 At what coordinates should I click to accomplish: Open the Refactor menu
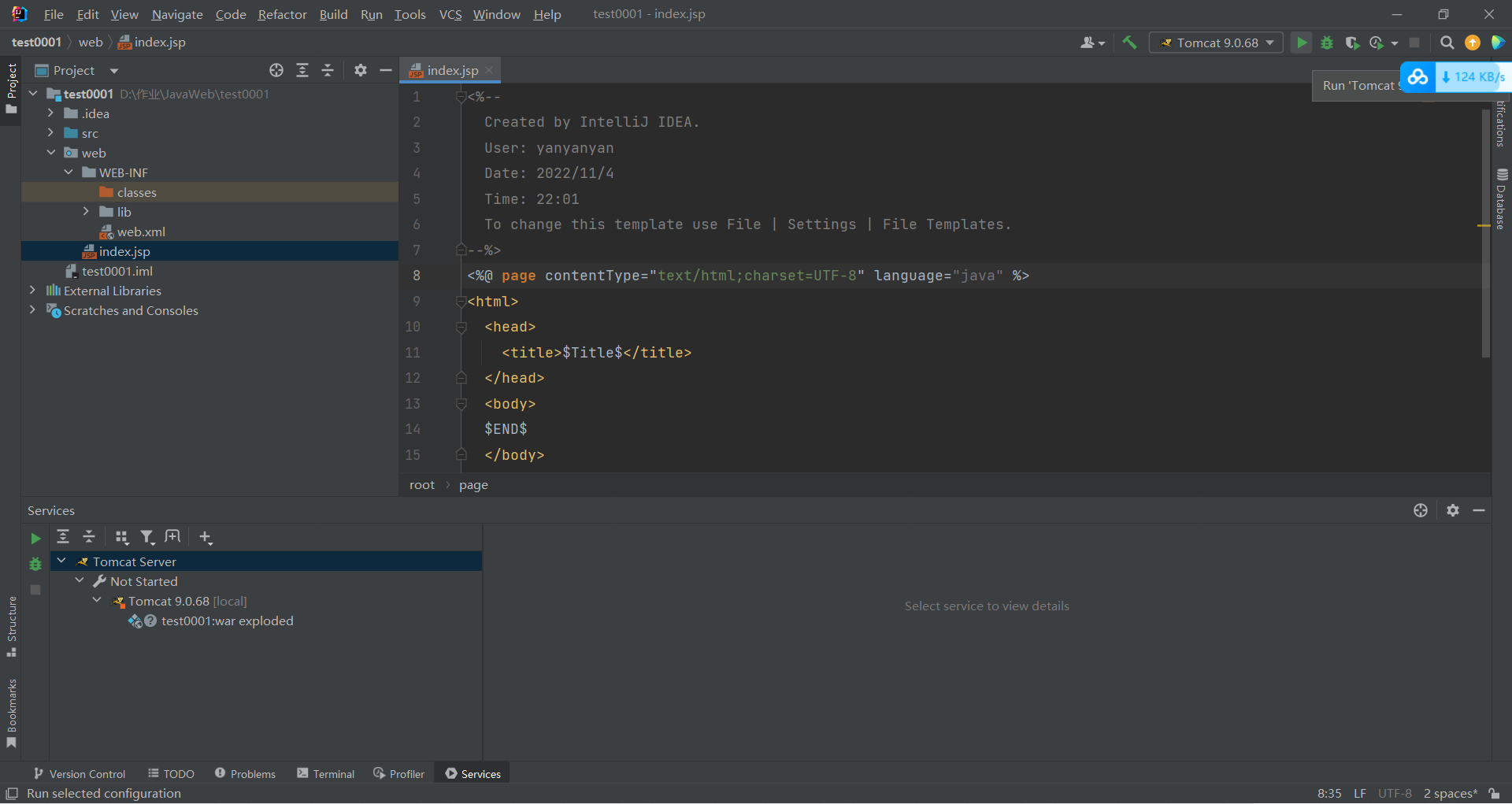click(x=282, y=14)
